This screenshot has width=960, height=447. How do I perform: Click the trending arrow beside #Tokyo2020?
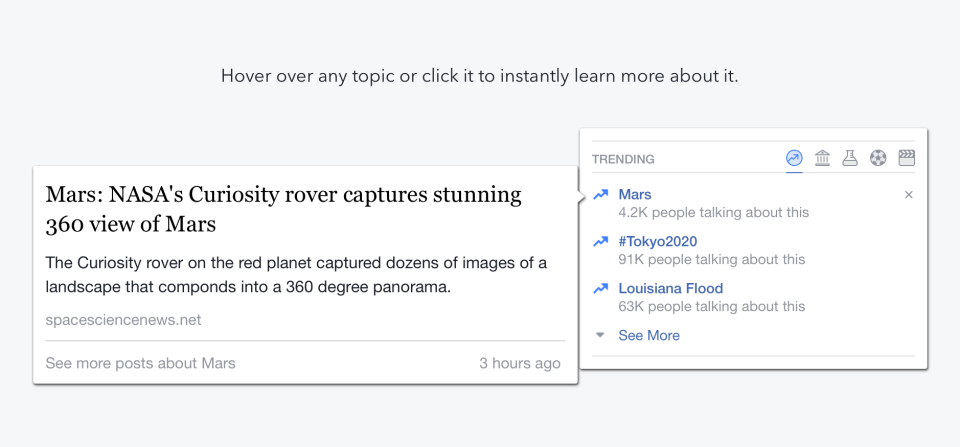(601, 241)
